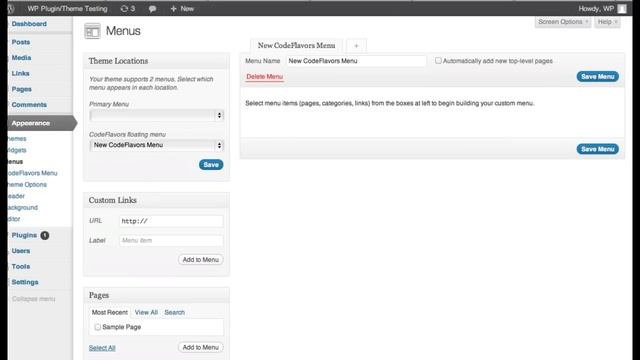640x360 pixels.
Task: Open Settings in sidebar
Action: click(x=25, y=282)
